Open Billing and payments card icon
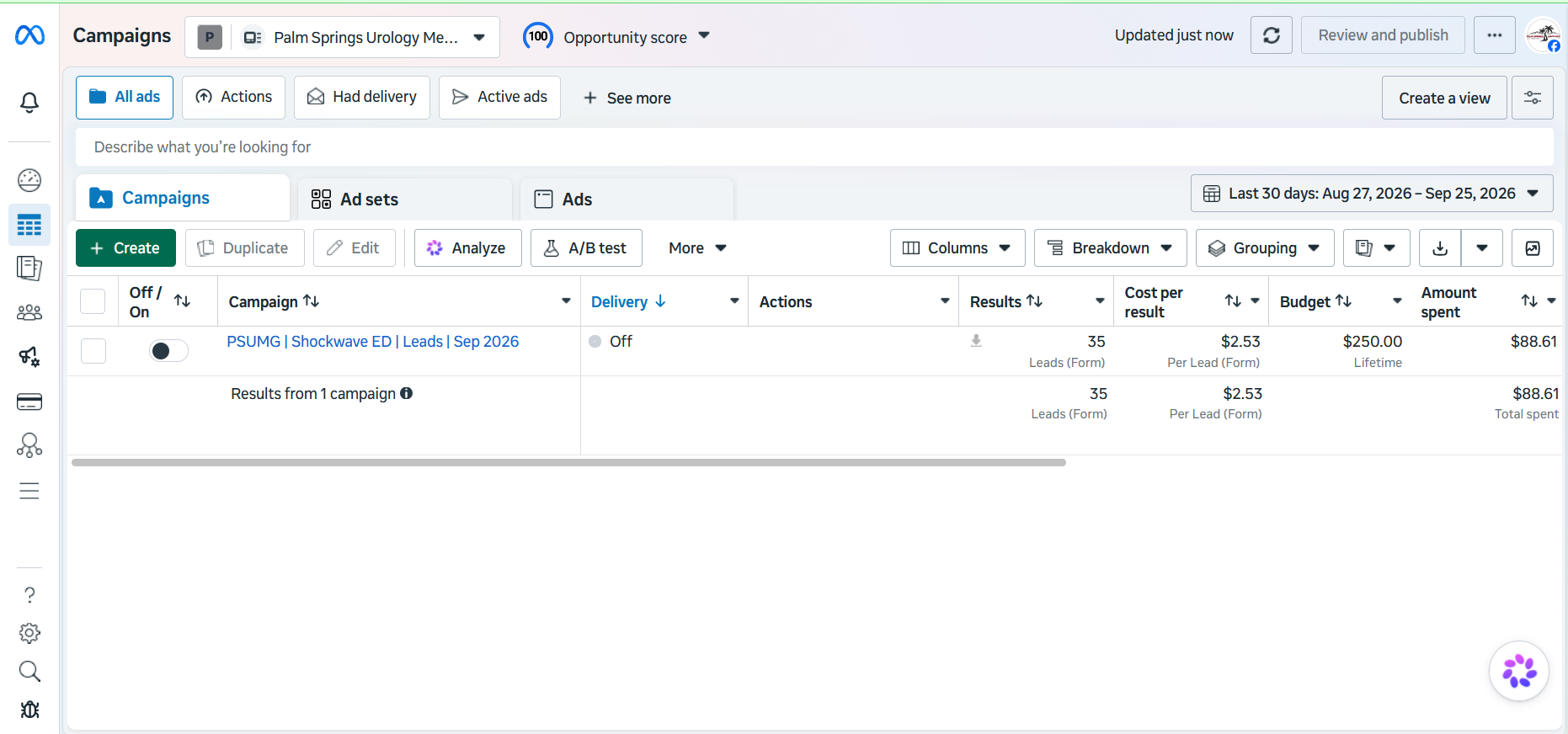 coord(29,402)
